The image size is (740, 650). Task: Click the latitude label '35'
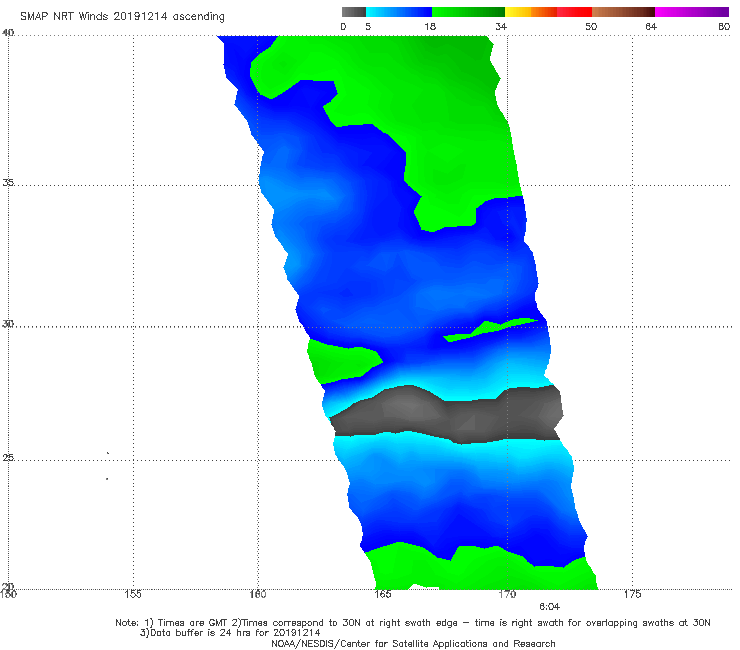(8, 182)
